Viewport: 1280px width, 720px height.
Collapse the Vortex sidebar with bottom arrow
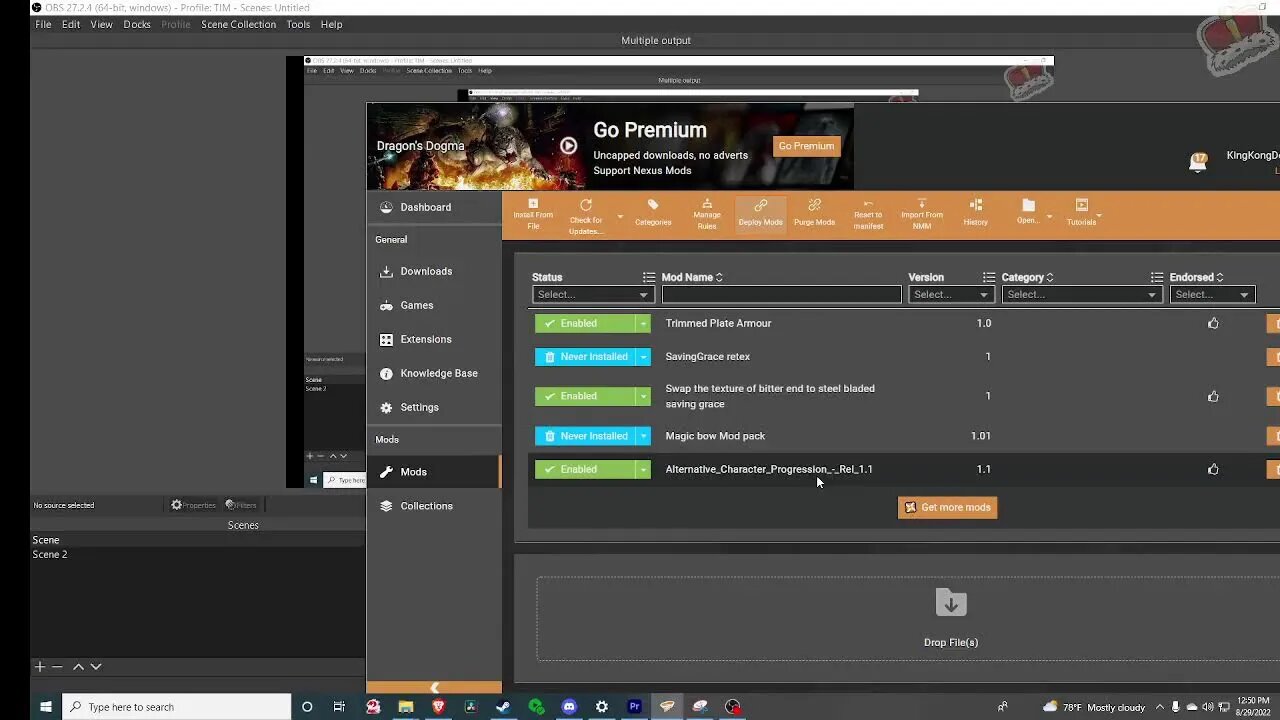tap(434, 688)
